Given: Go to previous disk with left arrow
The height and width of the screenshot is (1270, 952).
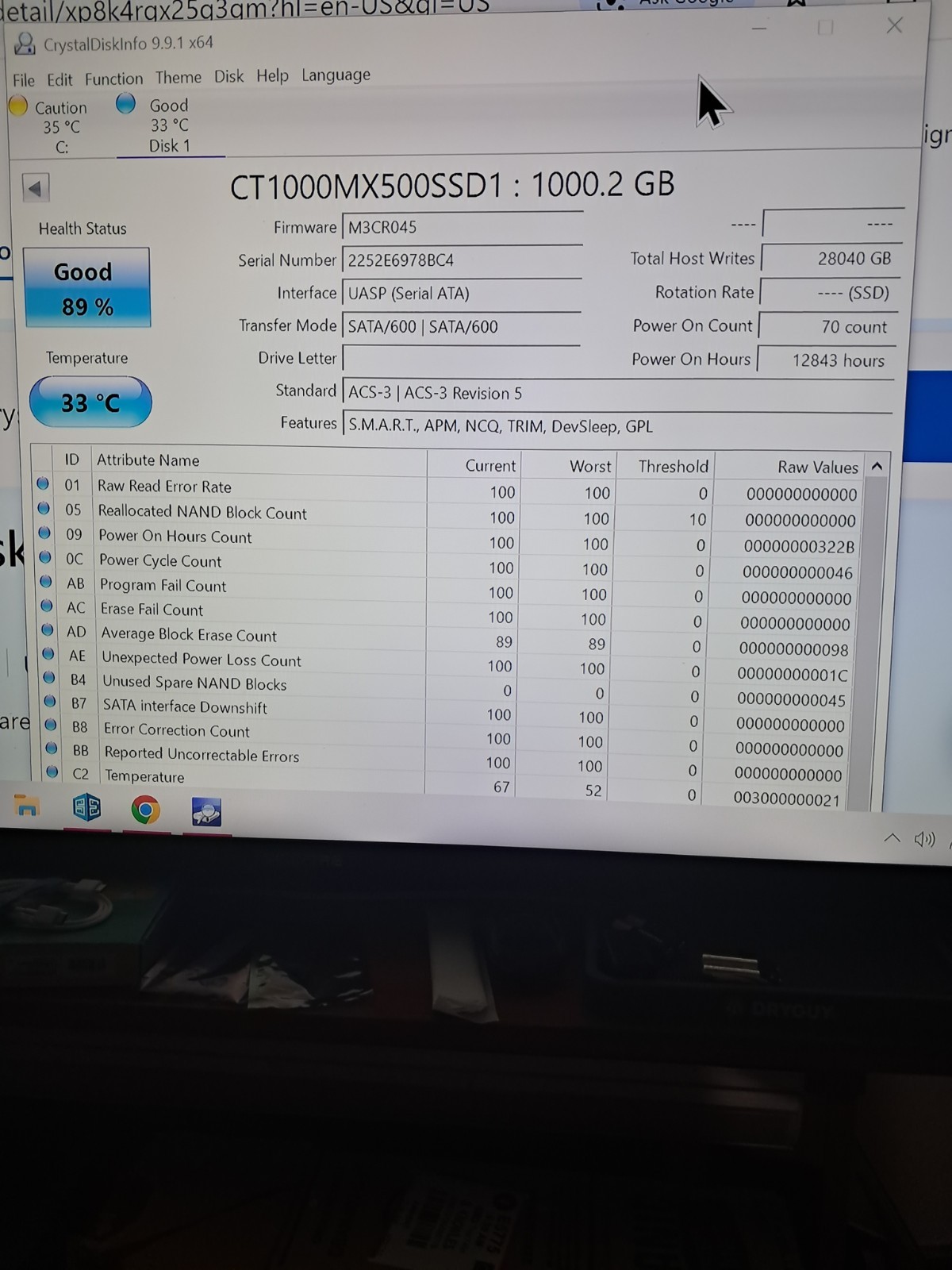Looking at the screenshot, I should [35, 188].
